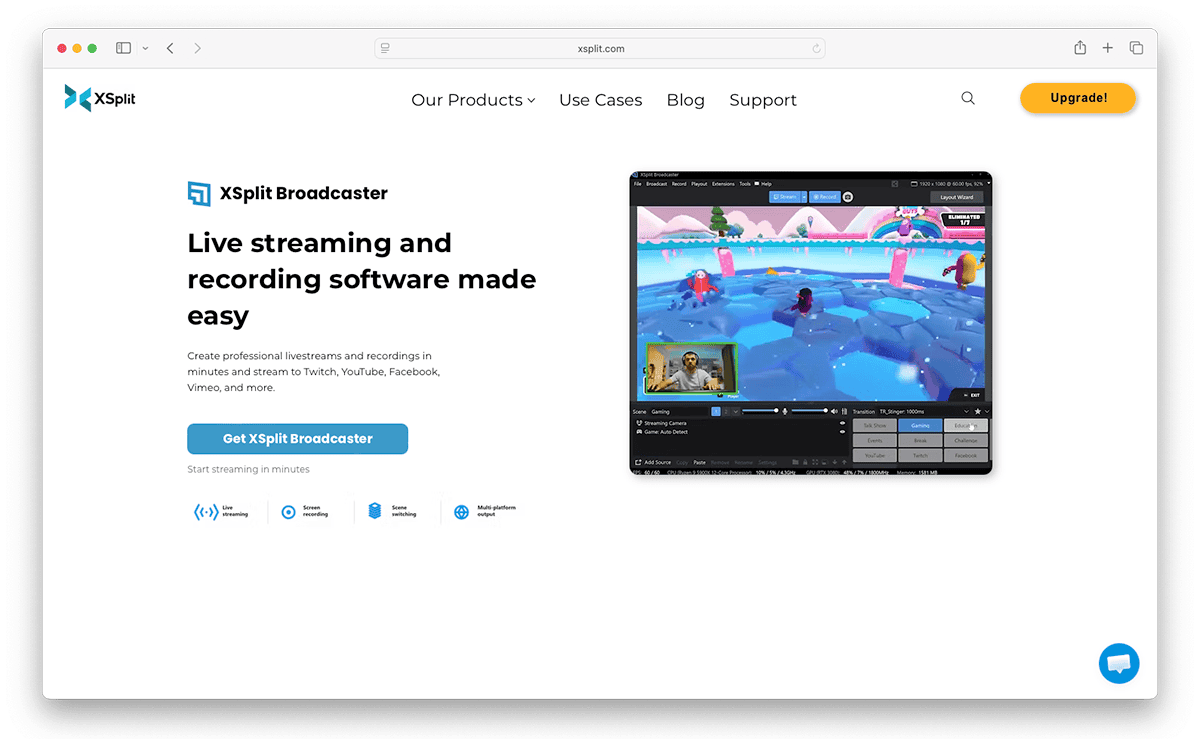Click the page format icon in address bar
This screenshot has height=739, width=1200.
[x=385, y=48]
